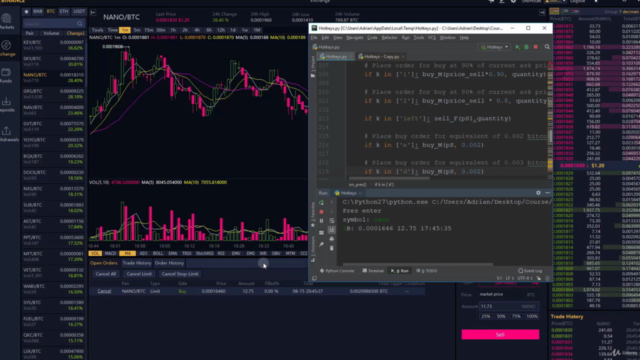Screen dimensions: 640x360
Task: Click the pink Sell button
Action: point(500,334)
